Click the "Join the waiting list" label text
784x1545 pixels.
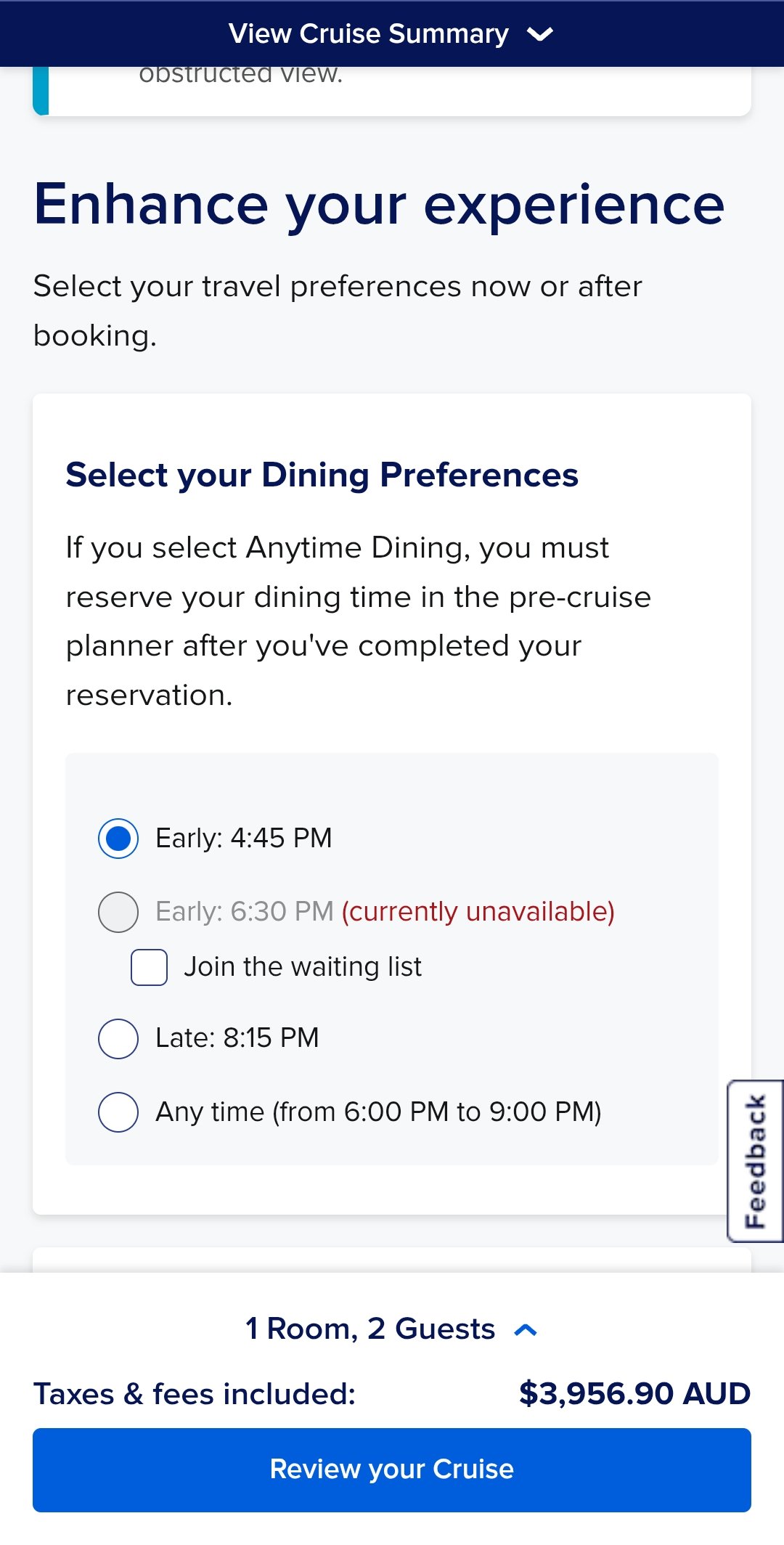click(x=302, y=967)
